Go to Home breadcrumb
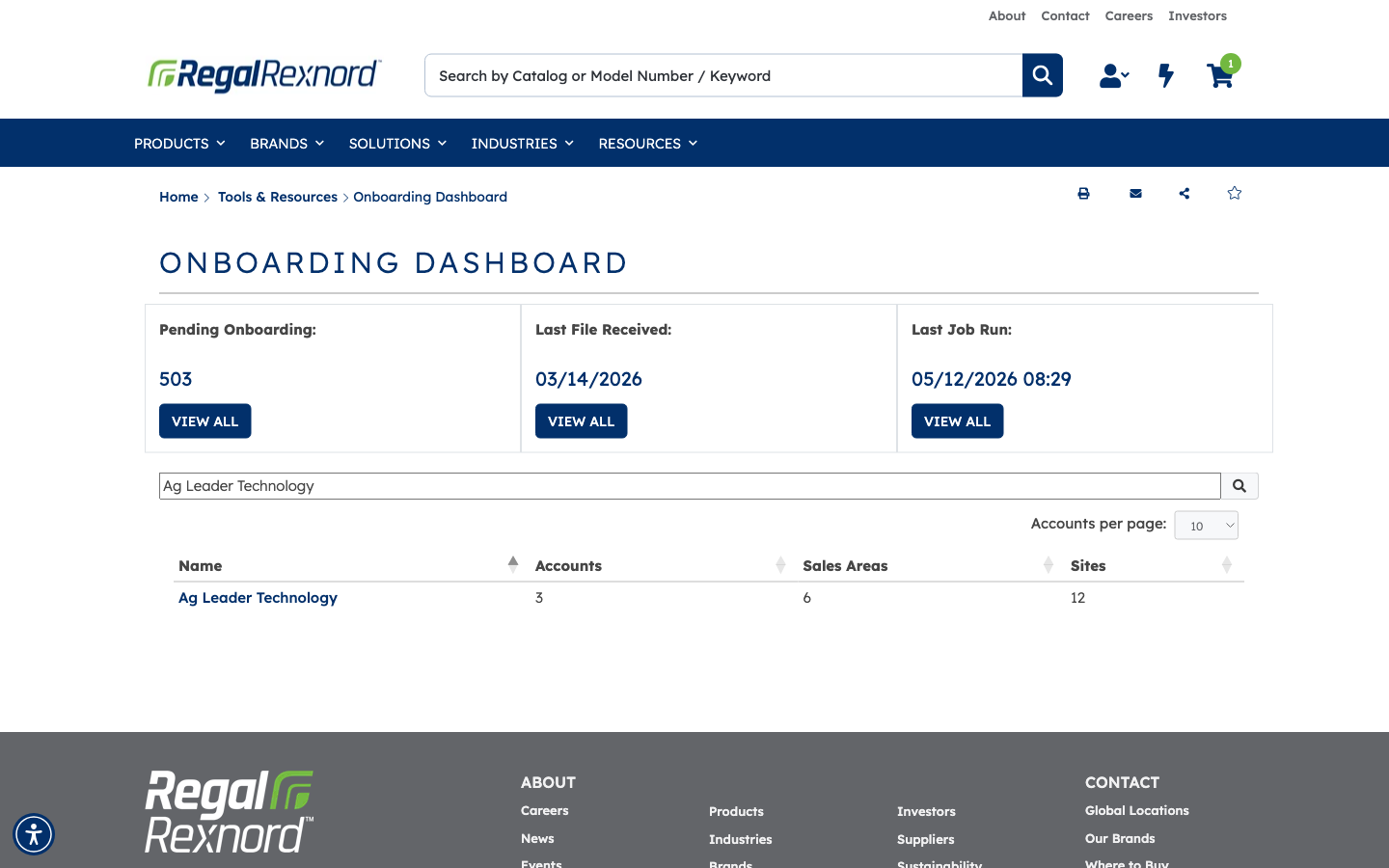 178,197
